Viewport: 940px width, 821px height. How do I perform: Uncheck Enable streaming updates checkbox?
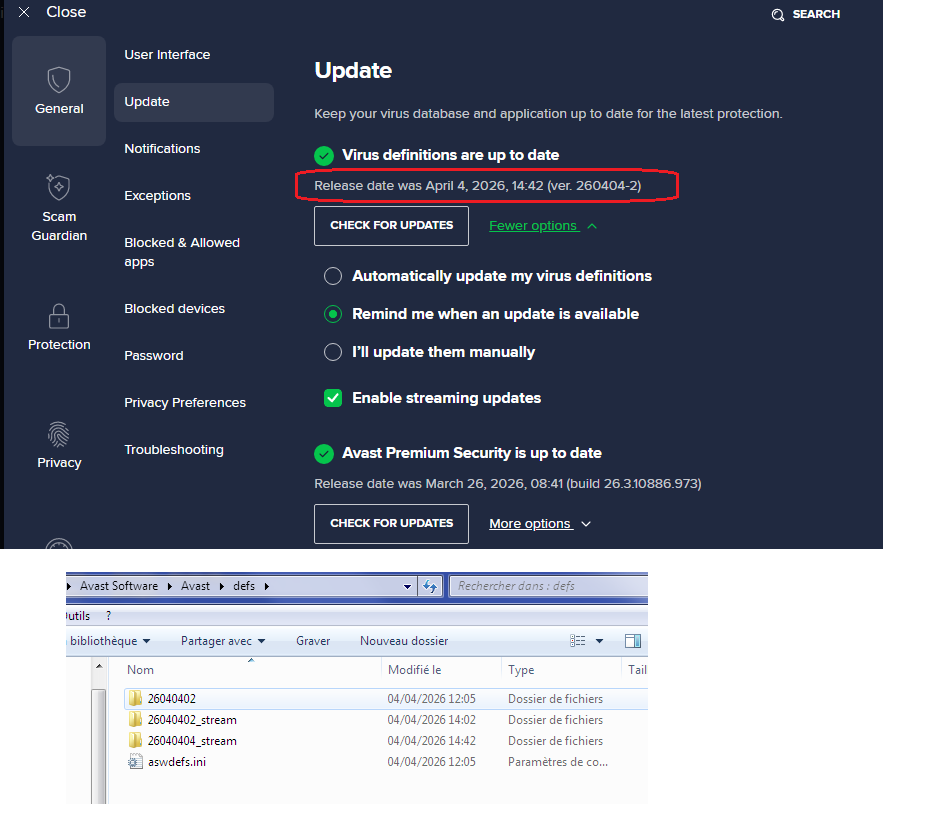coord(333,398)
